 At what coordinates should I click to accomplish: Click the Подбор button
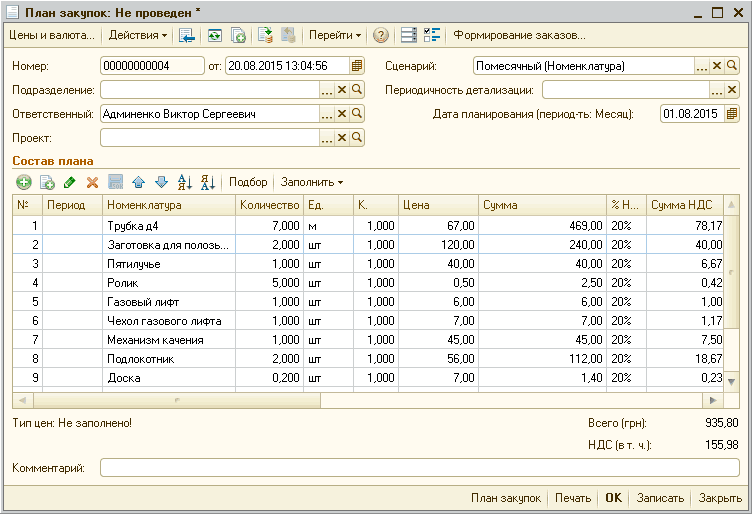248,182
